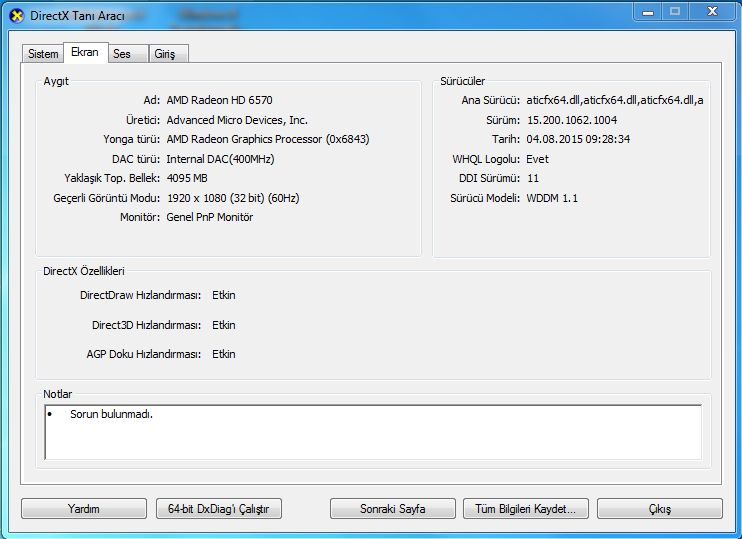742x539 pixels.
Task: Click device name 'AMD Radeon HD 6570'
Action: click(x=220, y=100)
